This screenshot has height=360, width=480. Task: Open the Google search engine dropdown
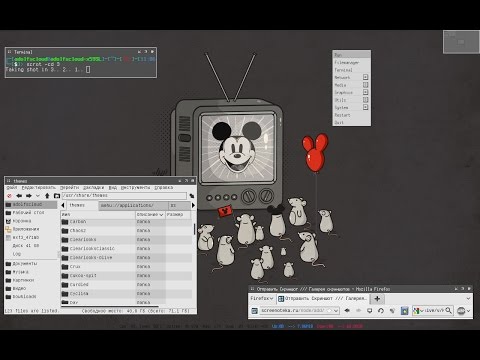417,311
